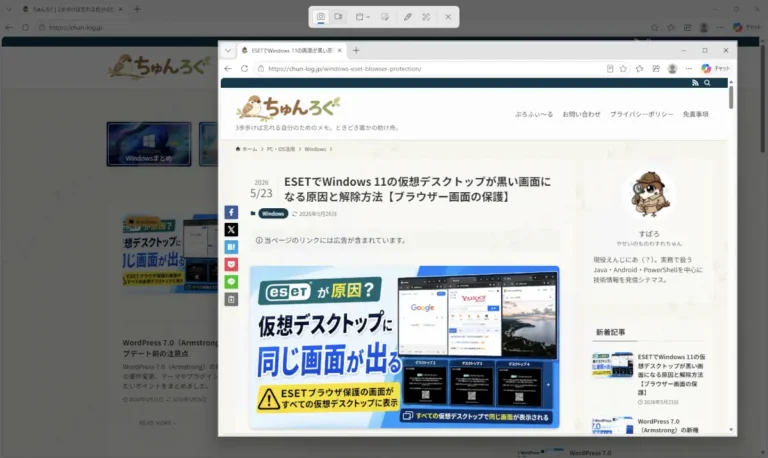Click the Windows breadcrumb link
The height and width of the screenshot is (458, 768).
coord(315,149)
